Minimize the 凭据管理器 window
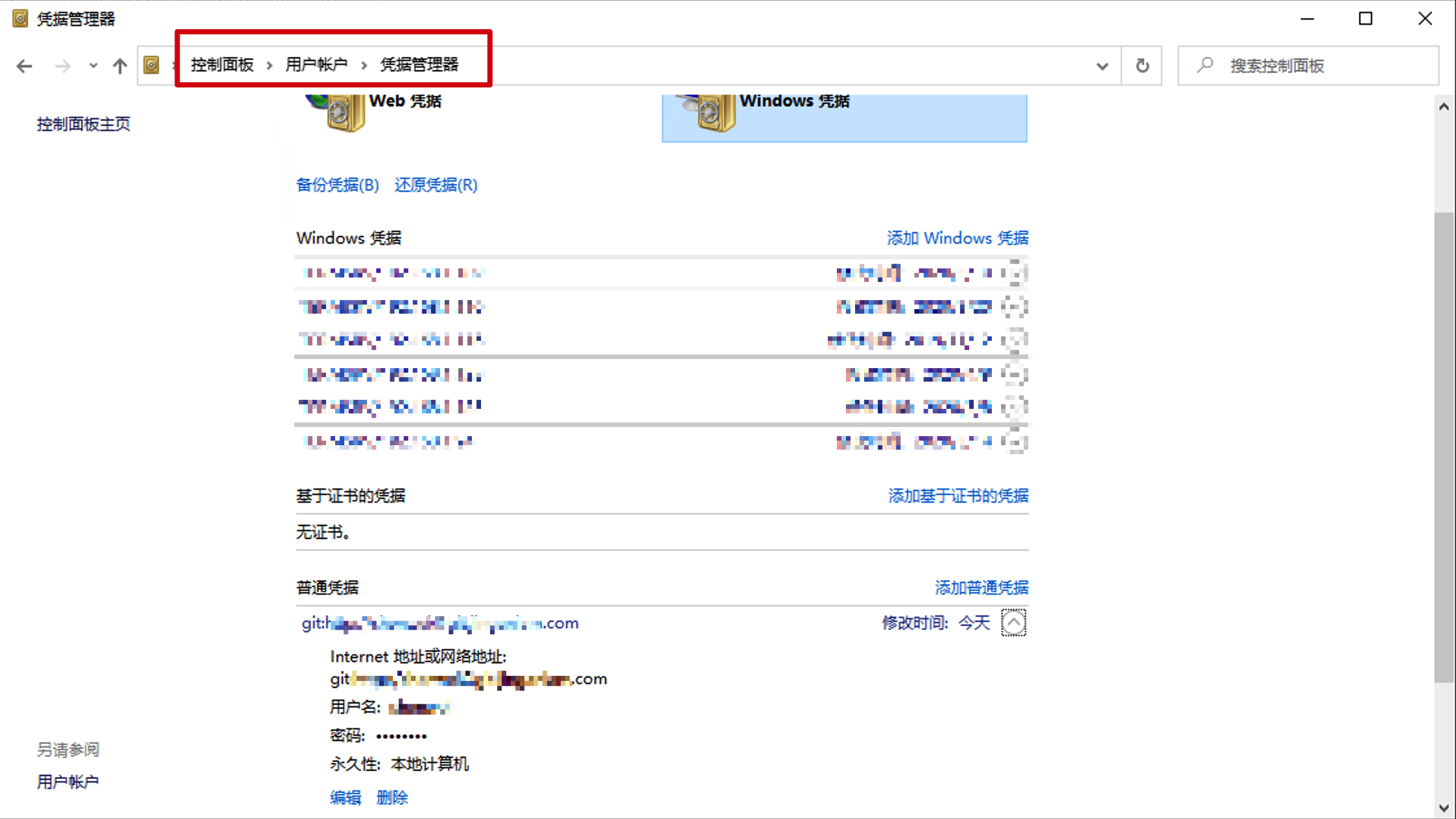Image resolution: width=1456 pixels, height=819 pixels. coord(1307,19)
